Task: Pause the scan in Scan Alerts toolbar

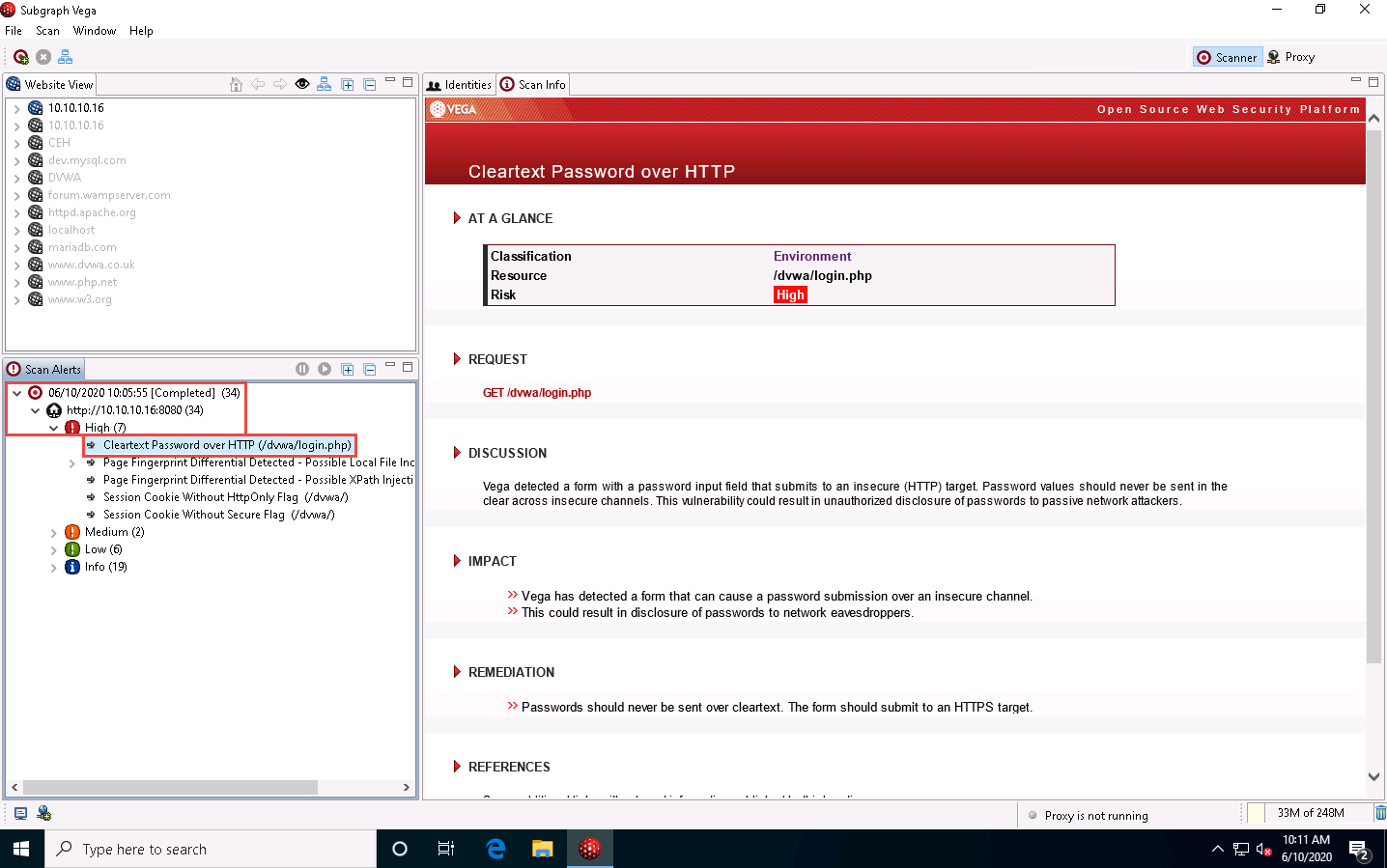Action: (302, 369)
